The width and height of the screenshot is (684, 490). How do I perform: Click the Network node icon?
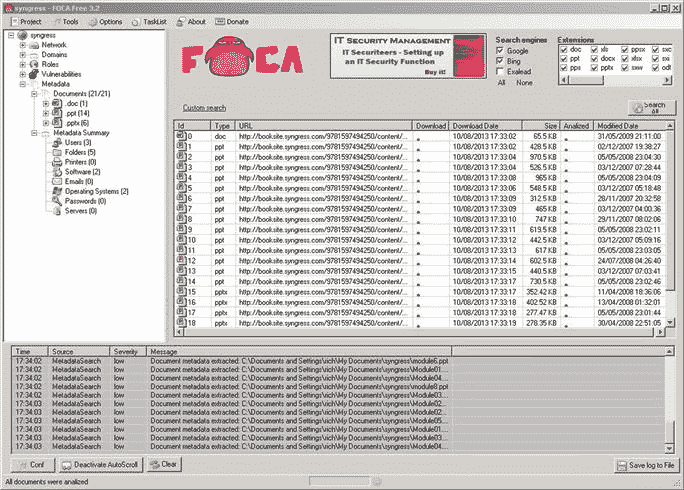point(34,45)
